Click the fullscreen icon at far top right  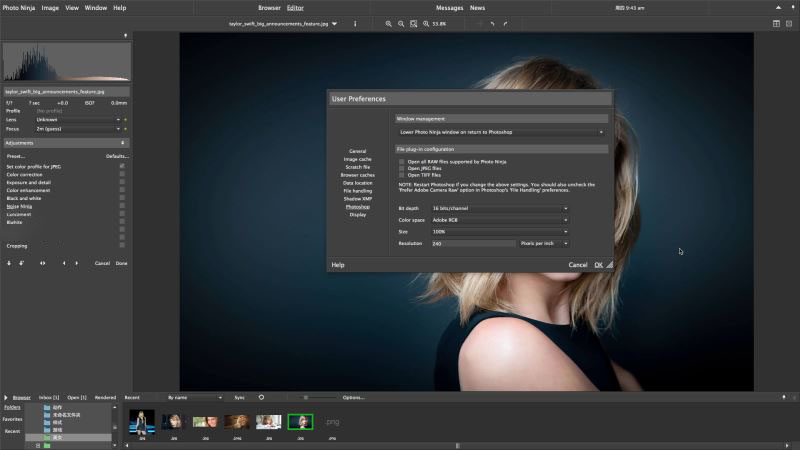[x=789, y=23]
